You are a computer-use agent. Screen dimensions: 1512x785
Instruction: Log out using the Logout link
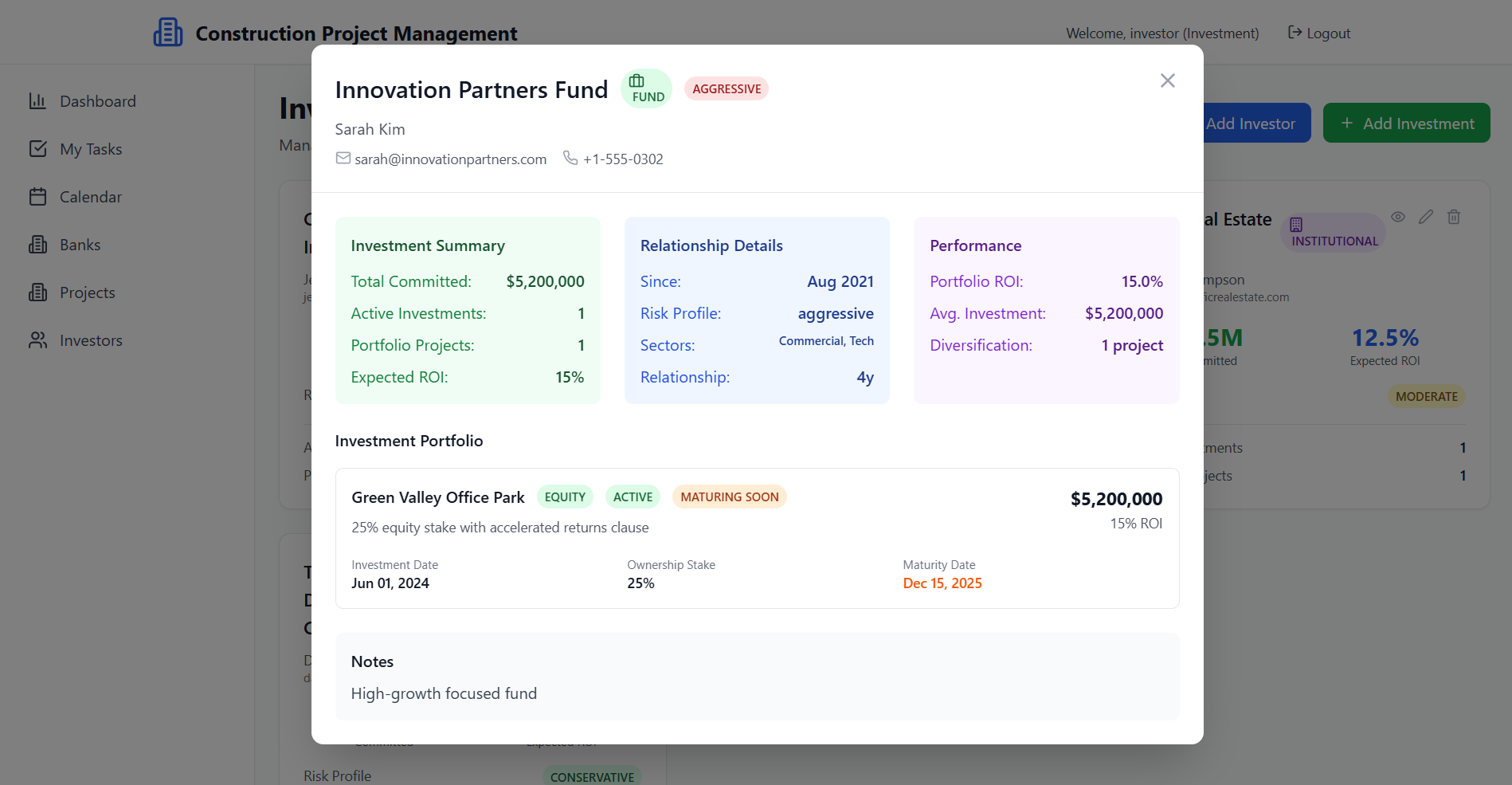pyautogui.click(x=1319, y=33)
